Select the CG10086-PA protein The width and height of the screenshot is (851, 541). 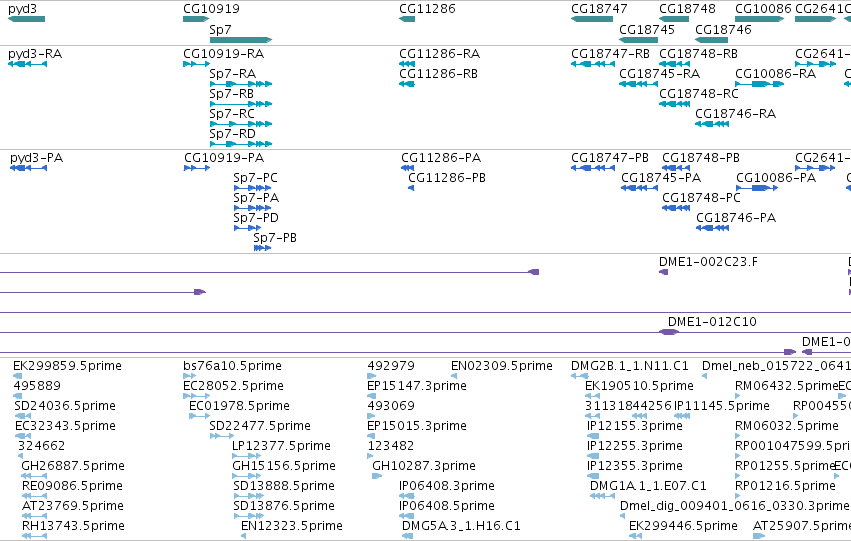pos(757,188)
